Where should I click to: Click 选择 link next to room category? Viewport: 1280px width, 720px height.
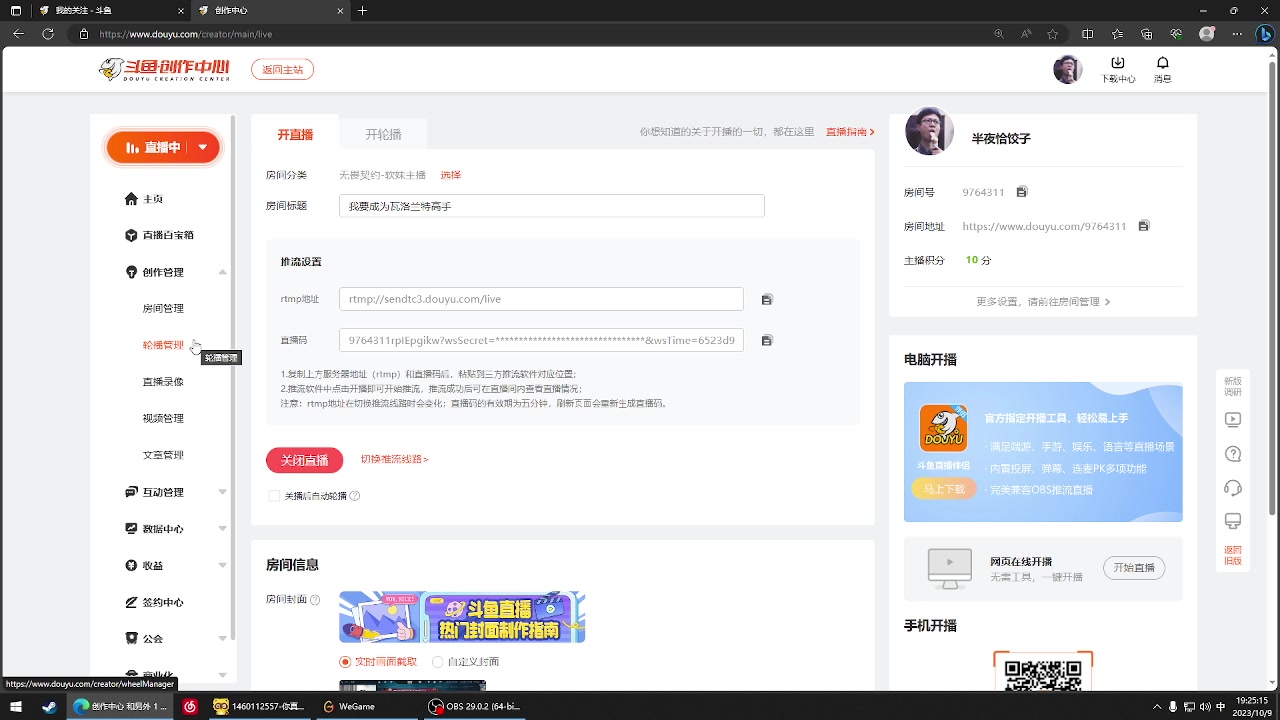coord(451,175)
